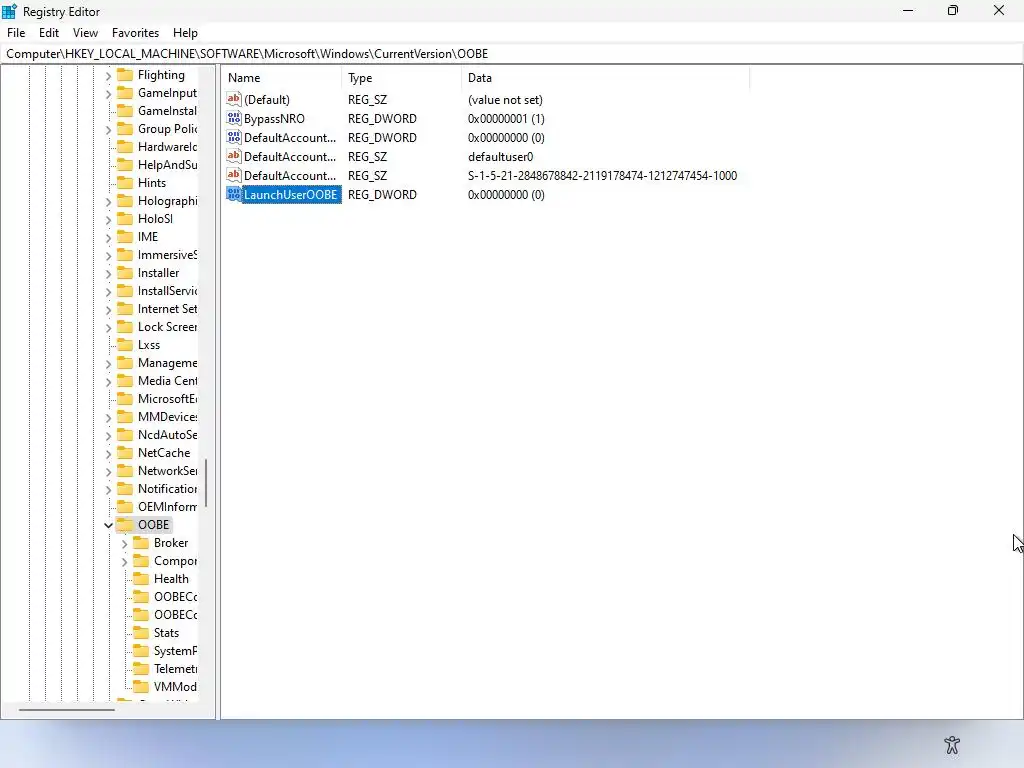
Task: Select the string icon of defaultuser0 row
Action: pyautogui.click(x=234, y=156)
